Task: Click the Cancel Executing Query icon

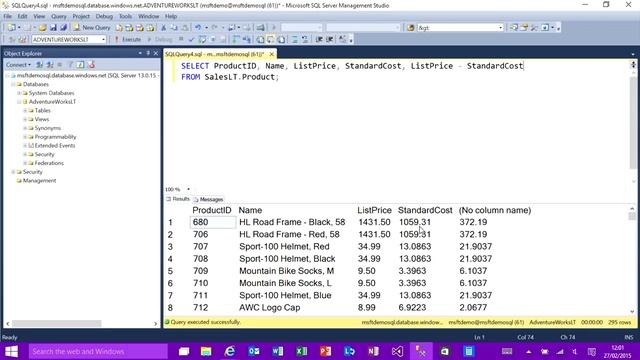Action: coord(181,40)
